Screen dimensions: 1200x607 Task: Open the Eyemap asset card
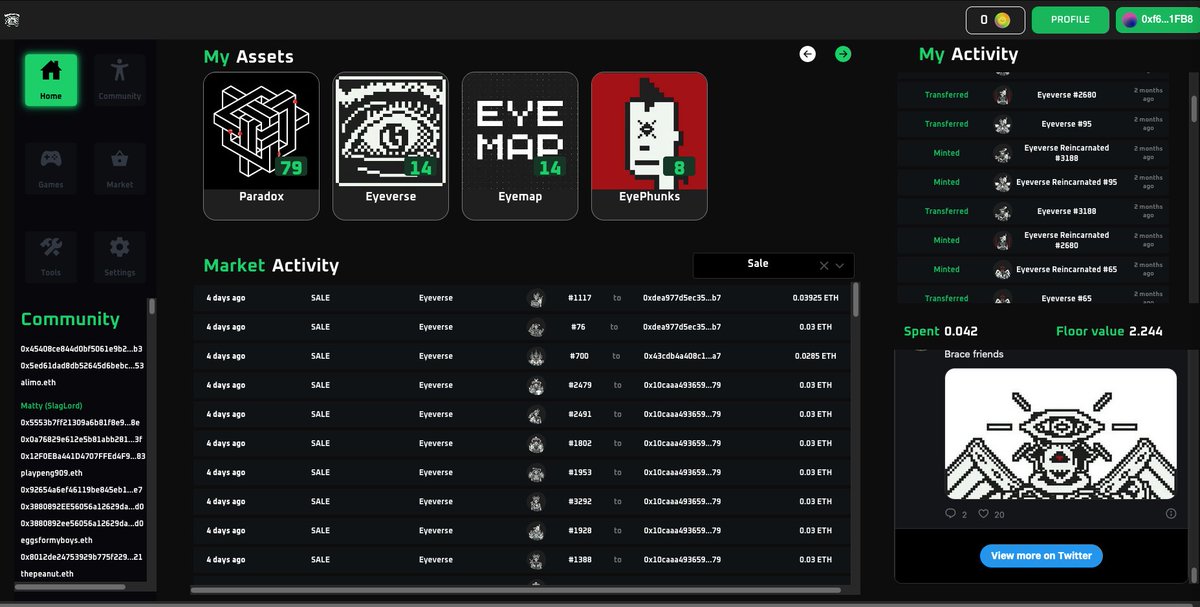tap(520, 146)
